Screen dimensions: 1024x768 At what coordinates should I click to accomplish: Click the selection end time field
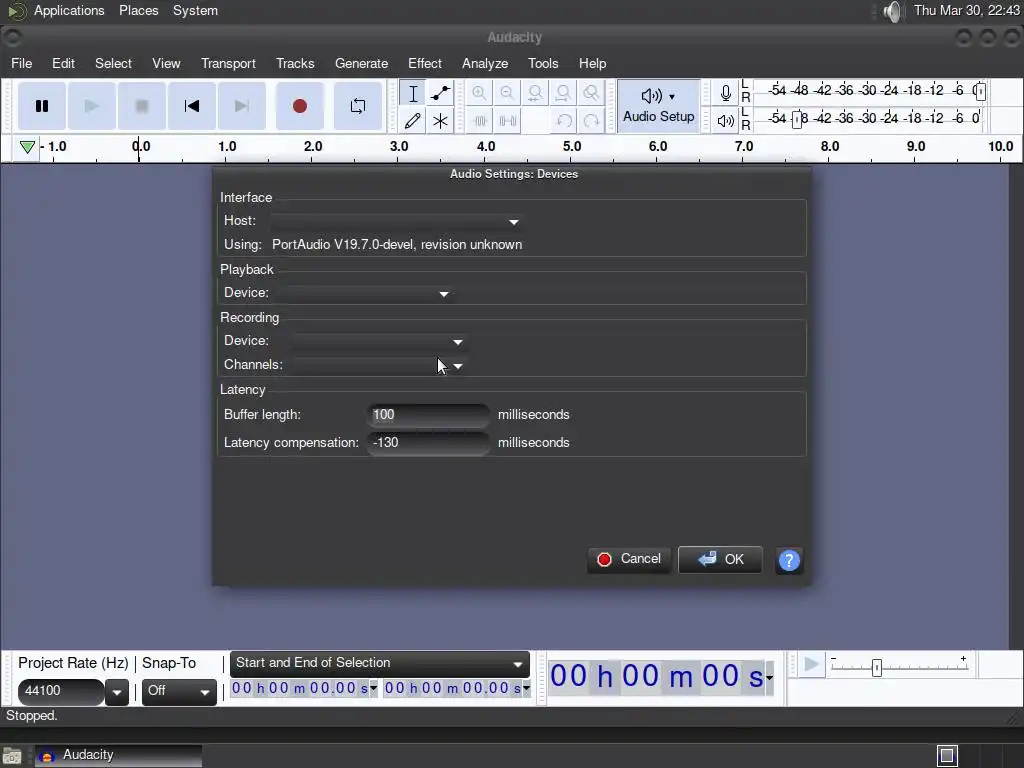click(456, 688)
